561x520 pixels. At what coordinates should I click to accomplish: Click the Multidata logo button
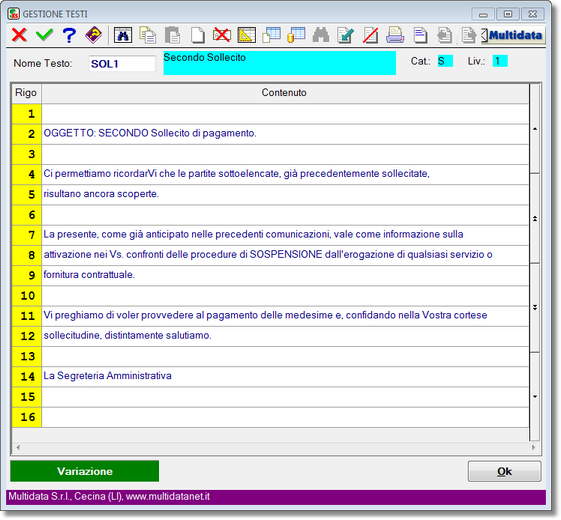512,35
